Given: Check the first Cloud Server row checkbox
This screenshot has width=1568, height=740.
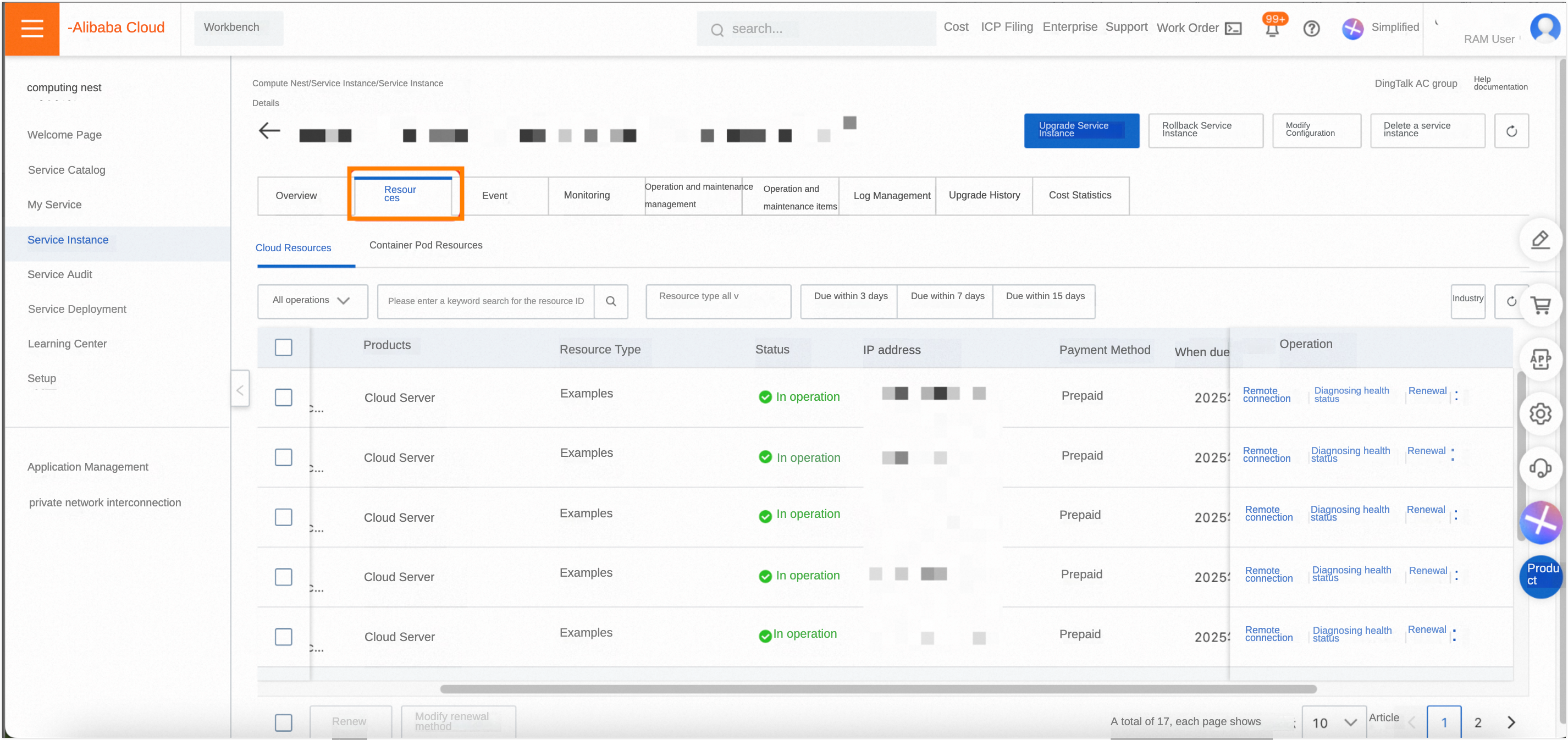Looking at the screenshot, I should 283,397.
